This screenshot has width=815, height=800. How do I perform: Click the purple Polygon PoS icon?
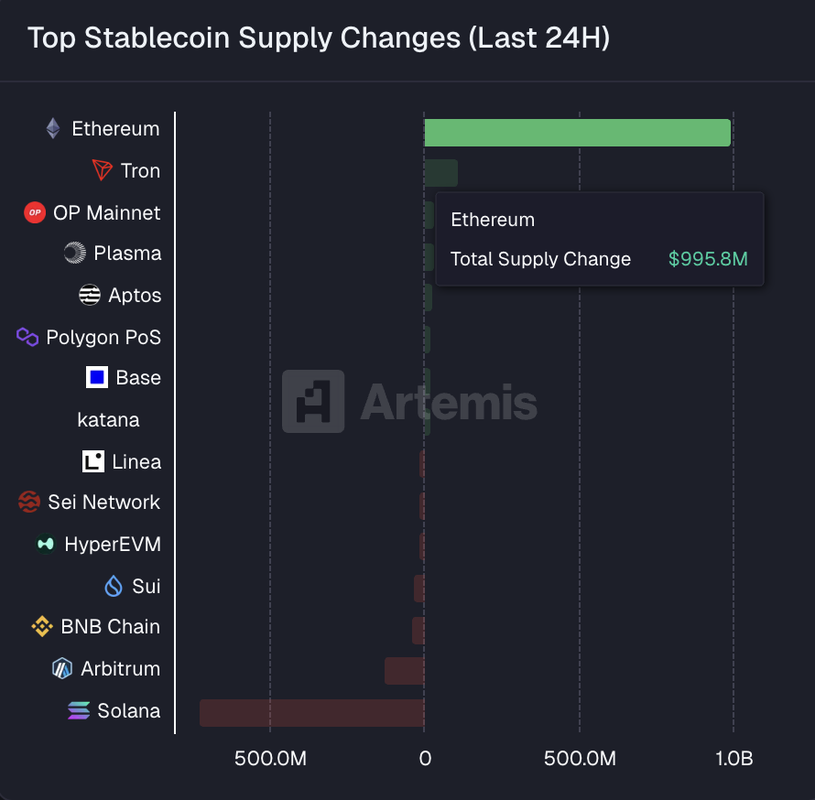(28, 337)
